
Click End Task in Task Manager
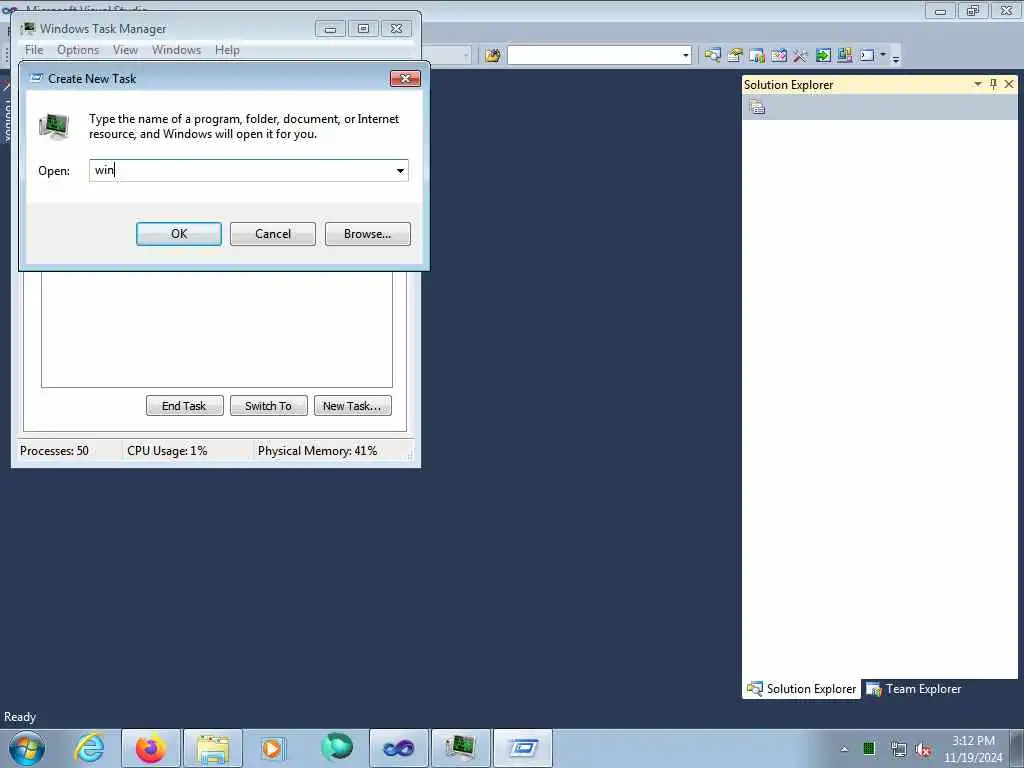[184, 406]
